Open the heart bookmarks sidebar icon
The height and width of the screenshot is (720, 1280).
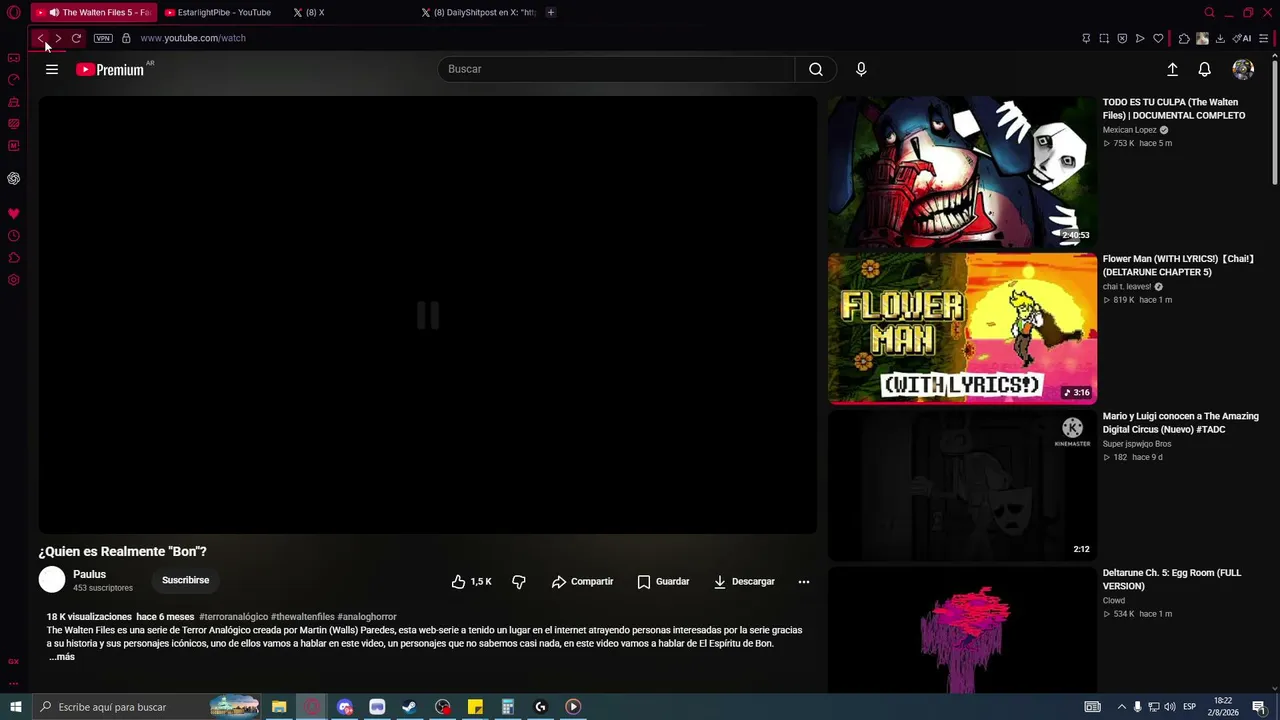coord(14,214)
